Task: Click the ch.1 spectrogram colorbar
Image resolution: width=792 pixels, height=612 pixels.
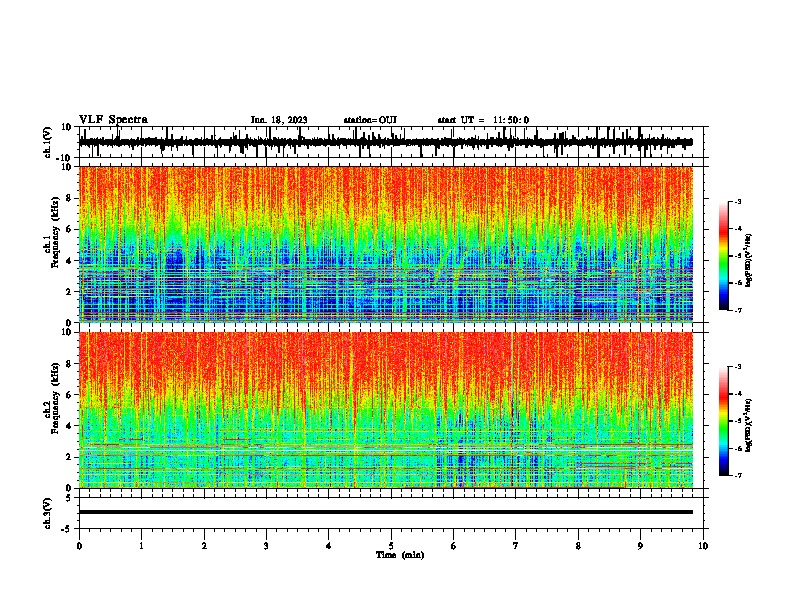Action: 724,256
